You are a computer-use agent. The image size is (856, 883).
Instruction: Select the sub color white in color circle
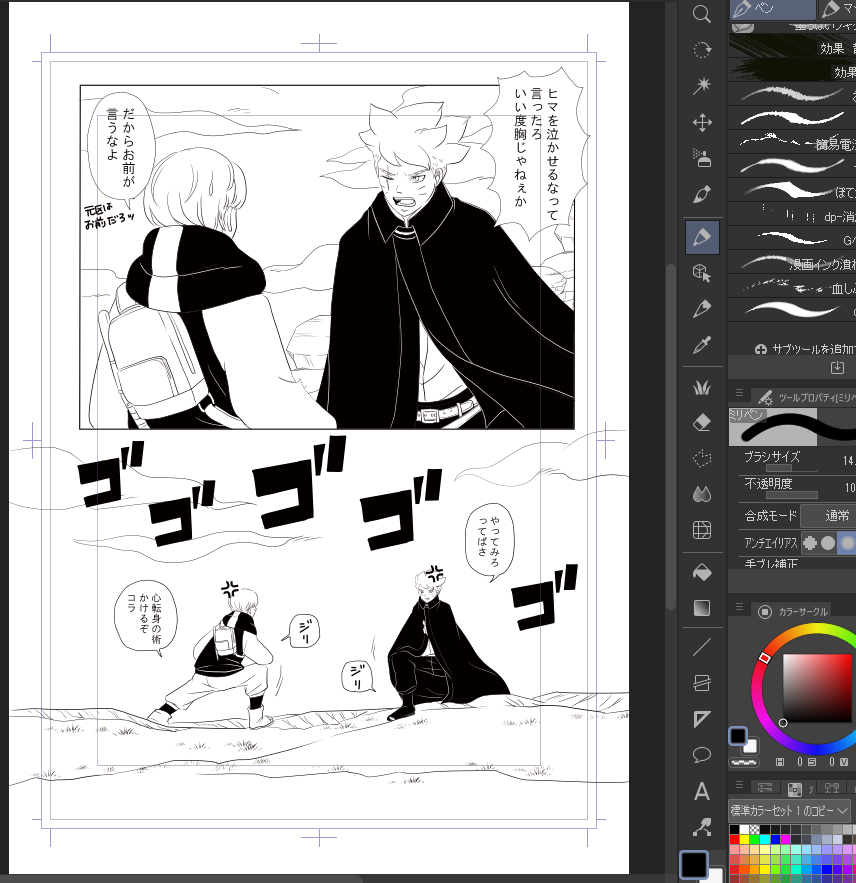751,746
